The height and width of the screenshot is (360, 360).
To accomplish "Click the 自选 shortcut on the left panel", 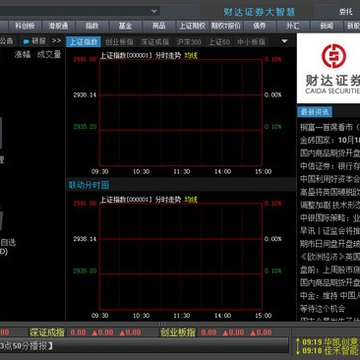I will point(8,242).
